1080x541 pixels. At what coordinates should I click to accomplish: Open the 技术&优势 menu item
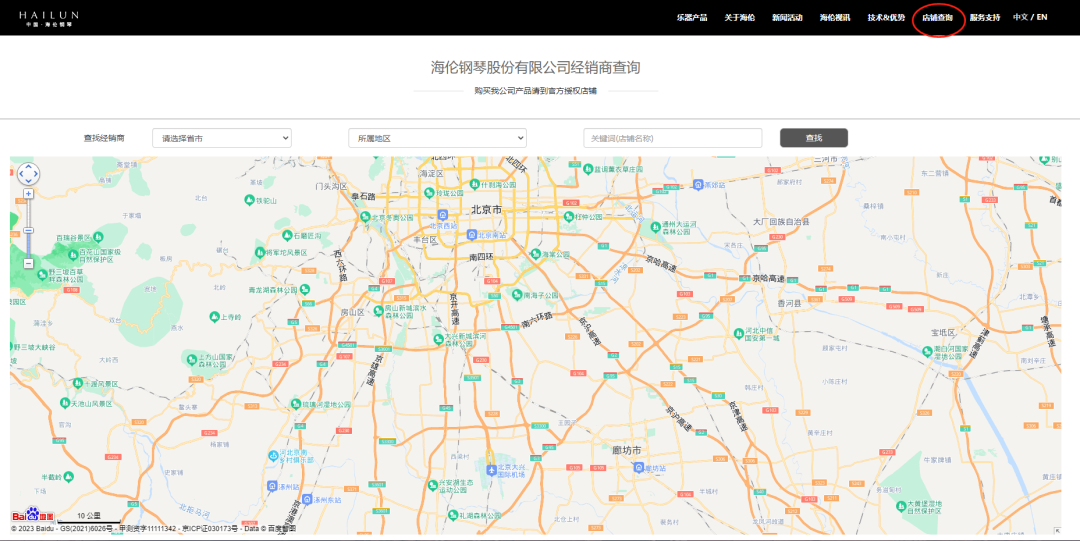[x=886, y=18]
